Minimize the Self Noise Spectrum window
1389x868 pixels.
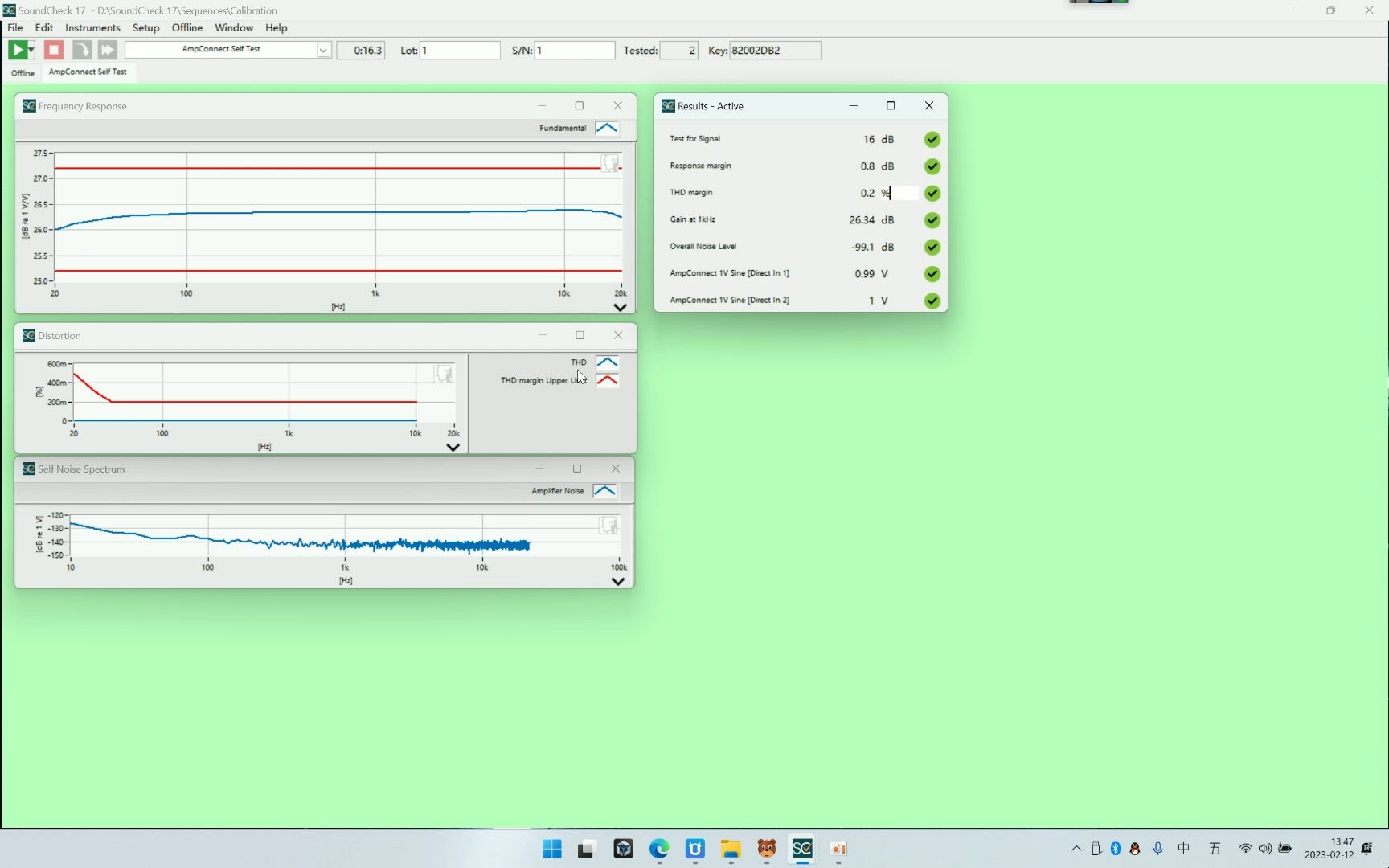(540, 469)
